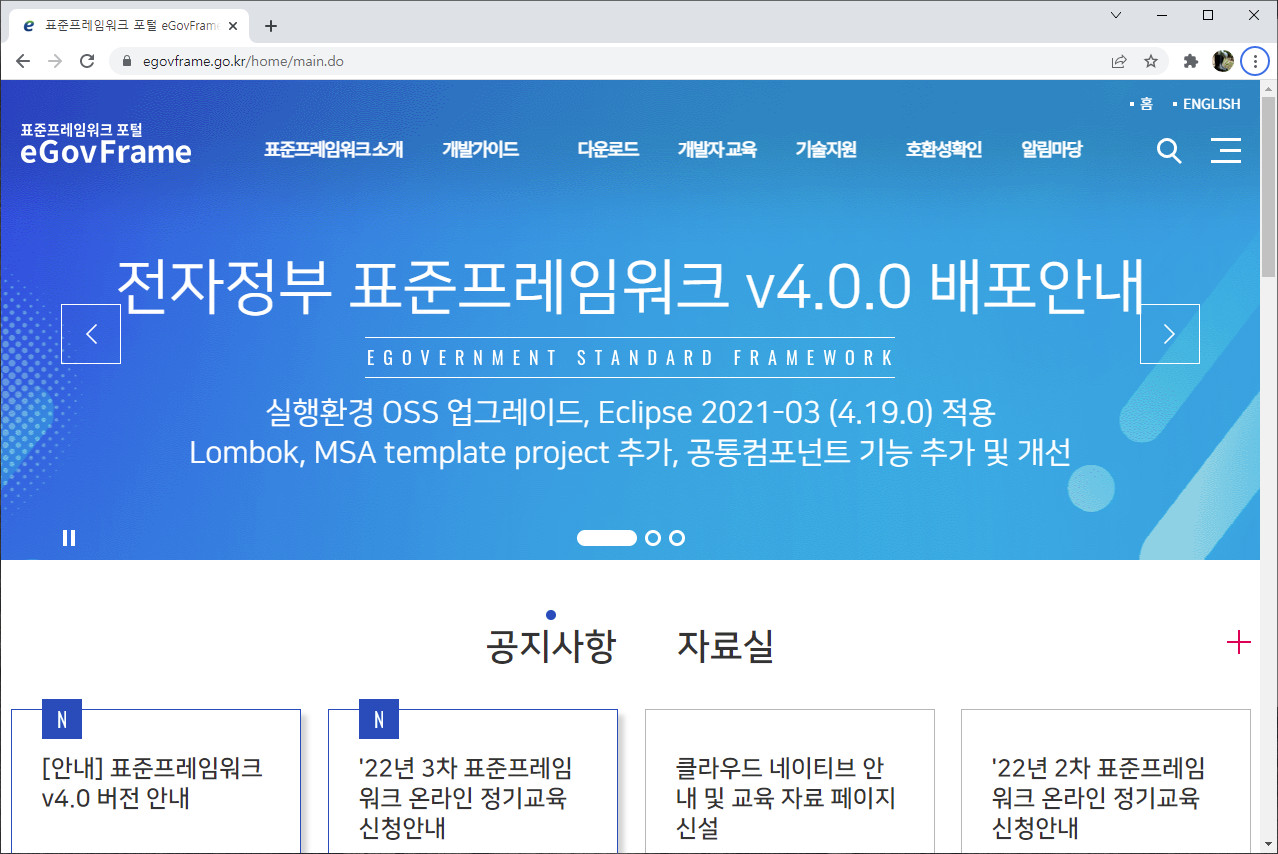
Task: Open 다운로드 menu
Action: (608, 150)
